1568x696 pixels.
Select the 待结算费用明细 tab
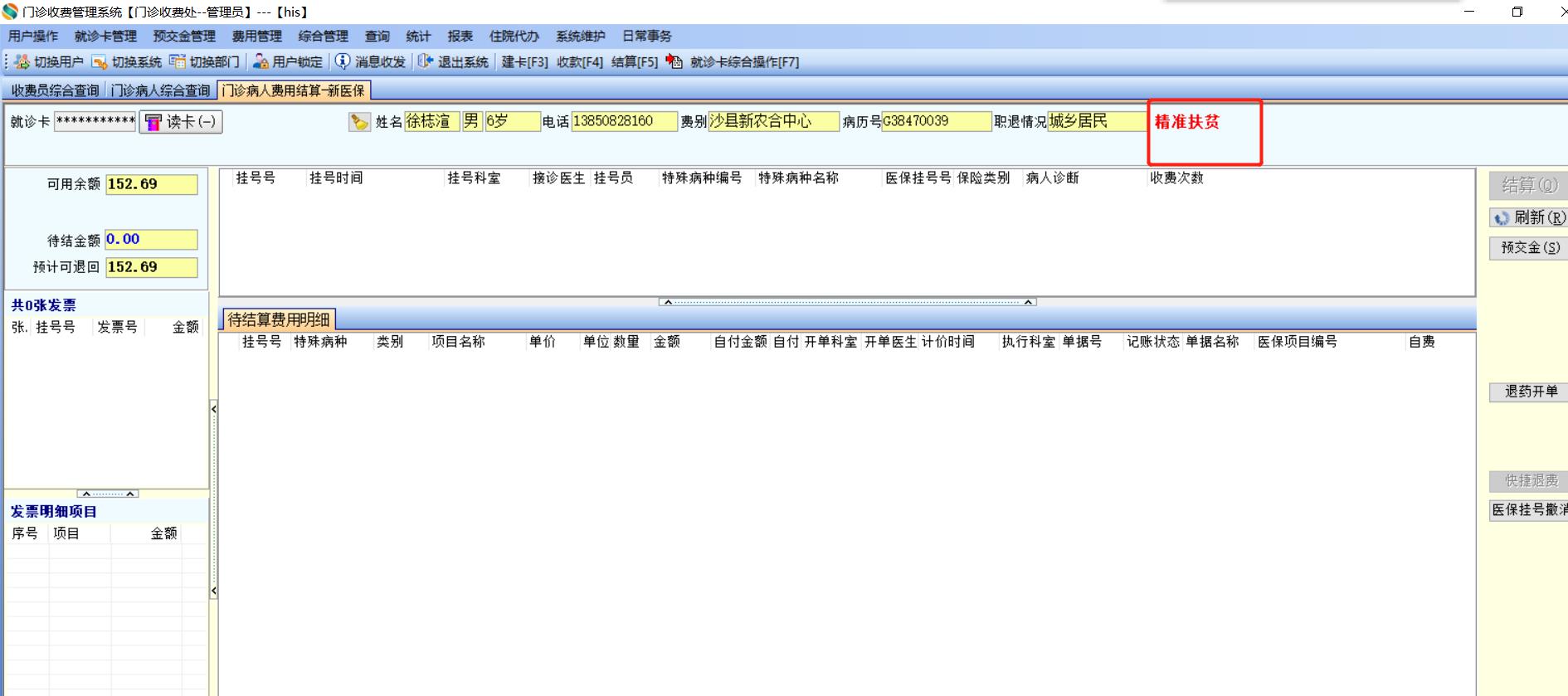[279, 319]
